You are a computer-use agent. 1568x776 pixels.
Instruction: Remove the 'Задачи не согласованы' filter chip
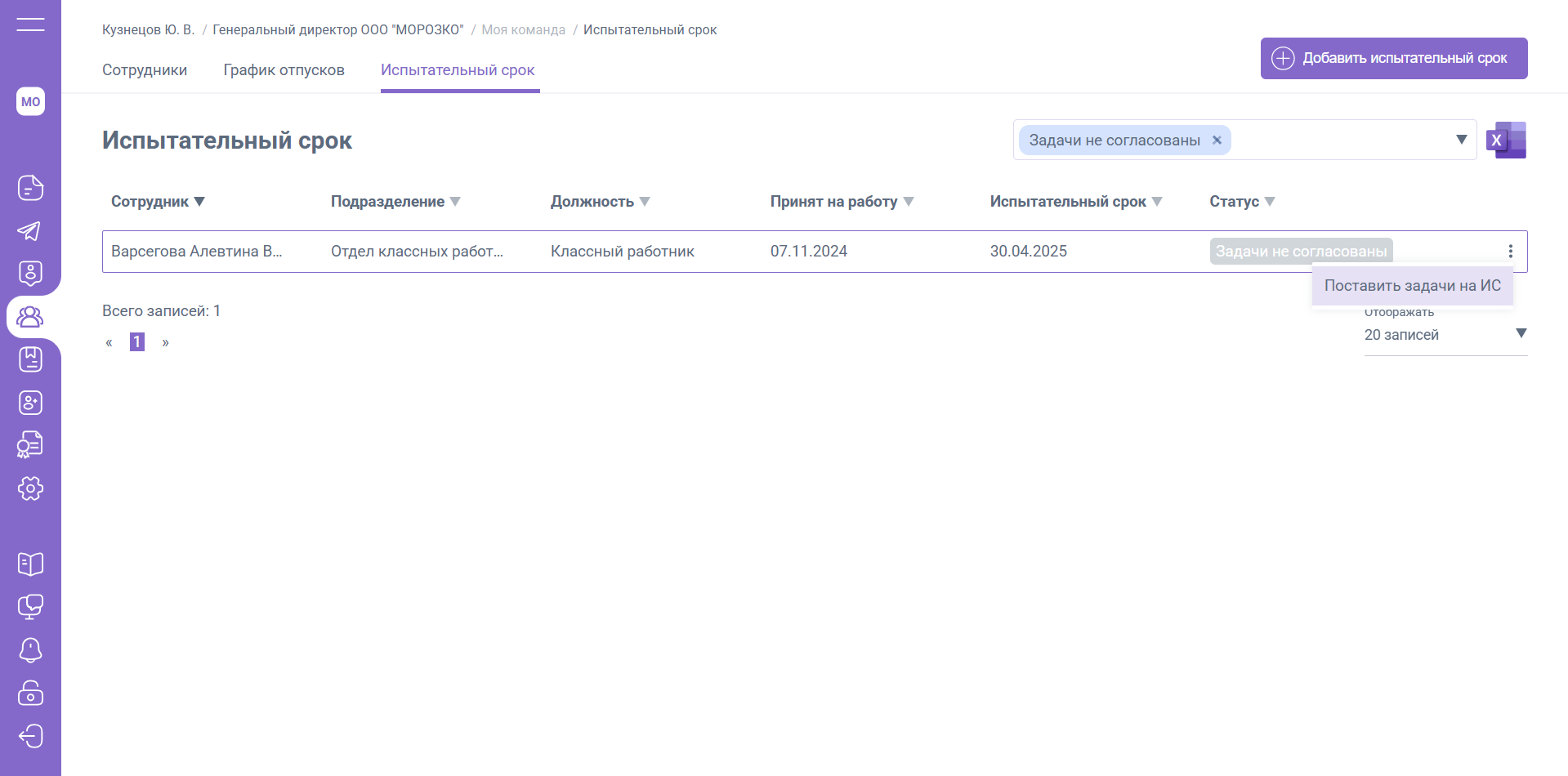(1217, 140)
